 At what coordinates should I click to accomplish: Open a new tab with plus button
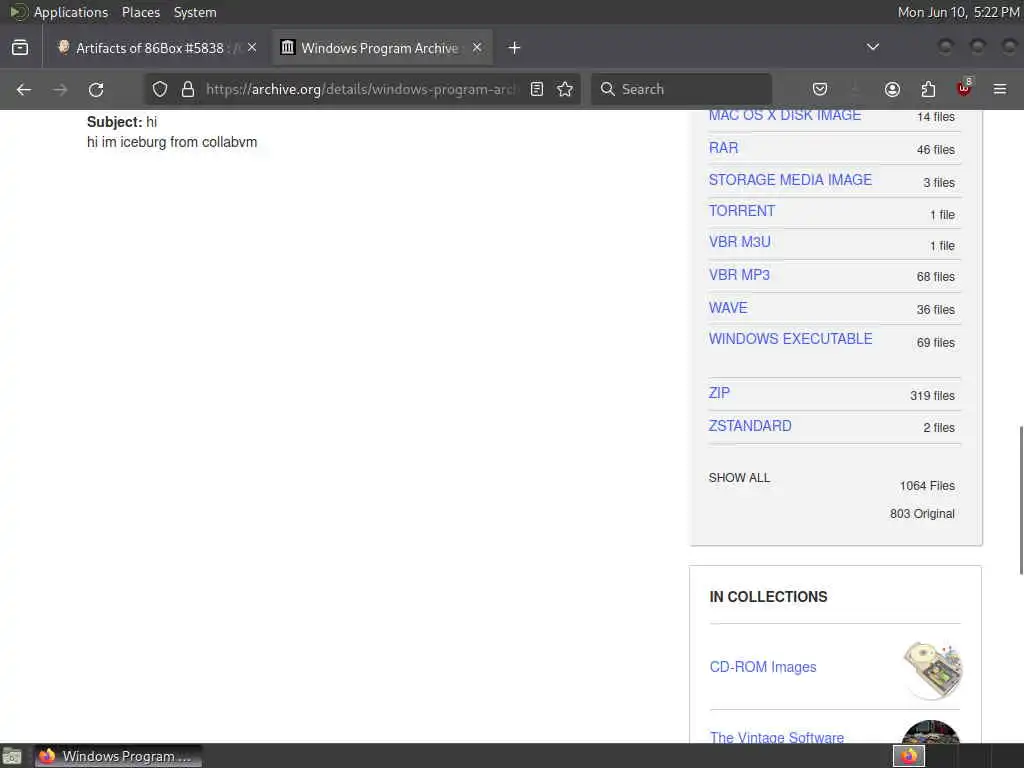click(515, 48)
